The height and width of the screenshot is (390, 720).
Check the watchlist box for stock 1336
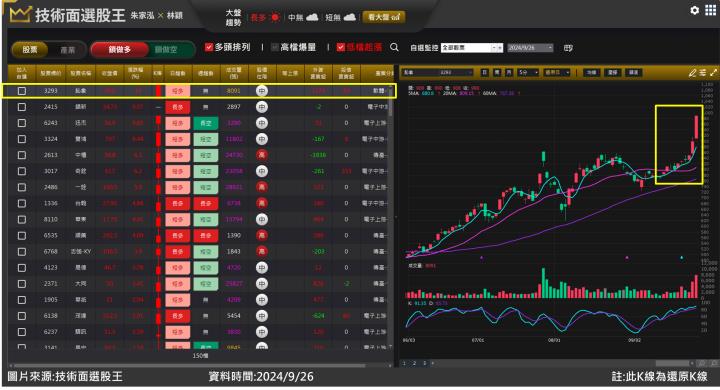click(22, 203)
